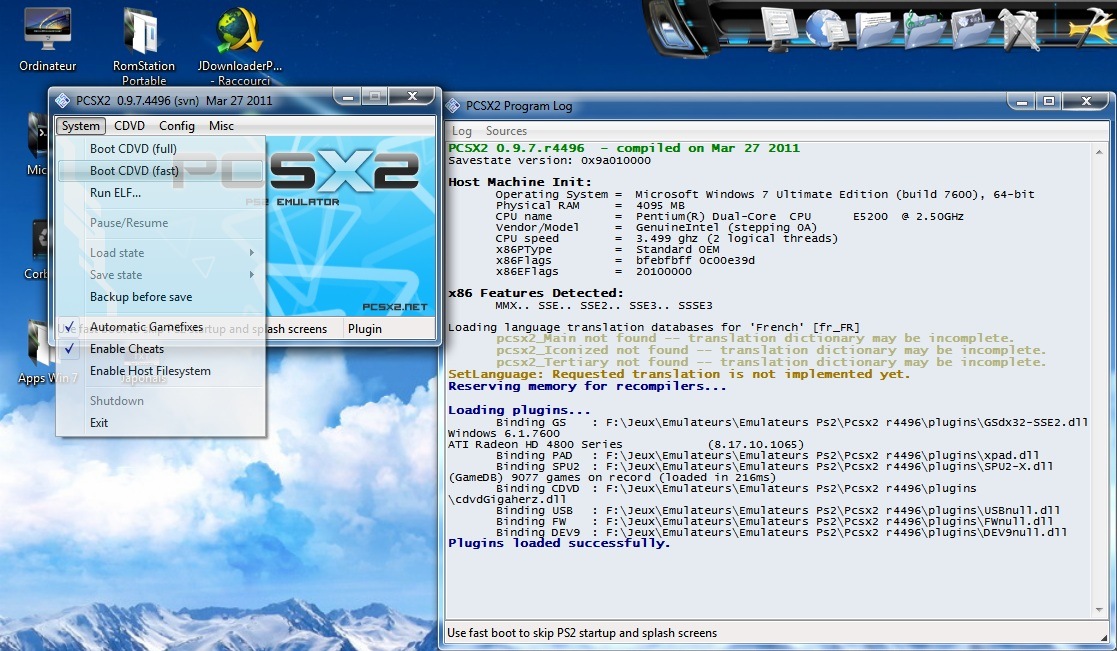Toggle the Automatic Gamefixes option

coord(146,327)
